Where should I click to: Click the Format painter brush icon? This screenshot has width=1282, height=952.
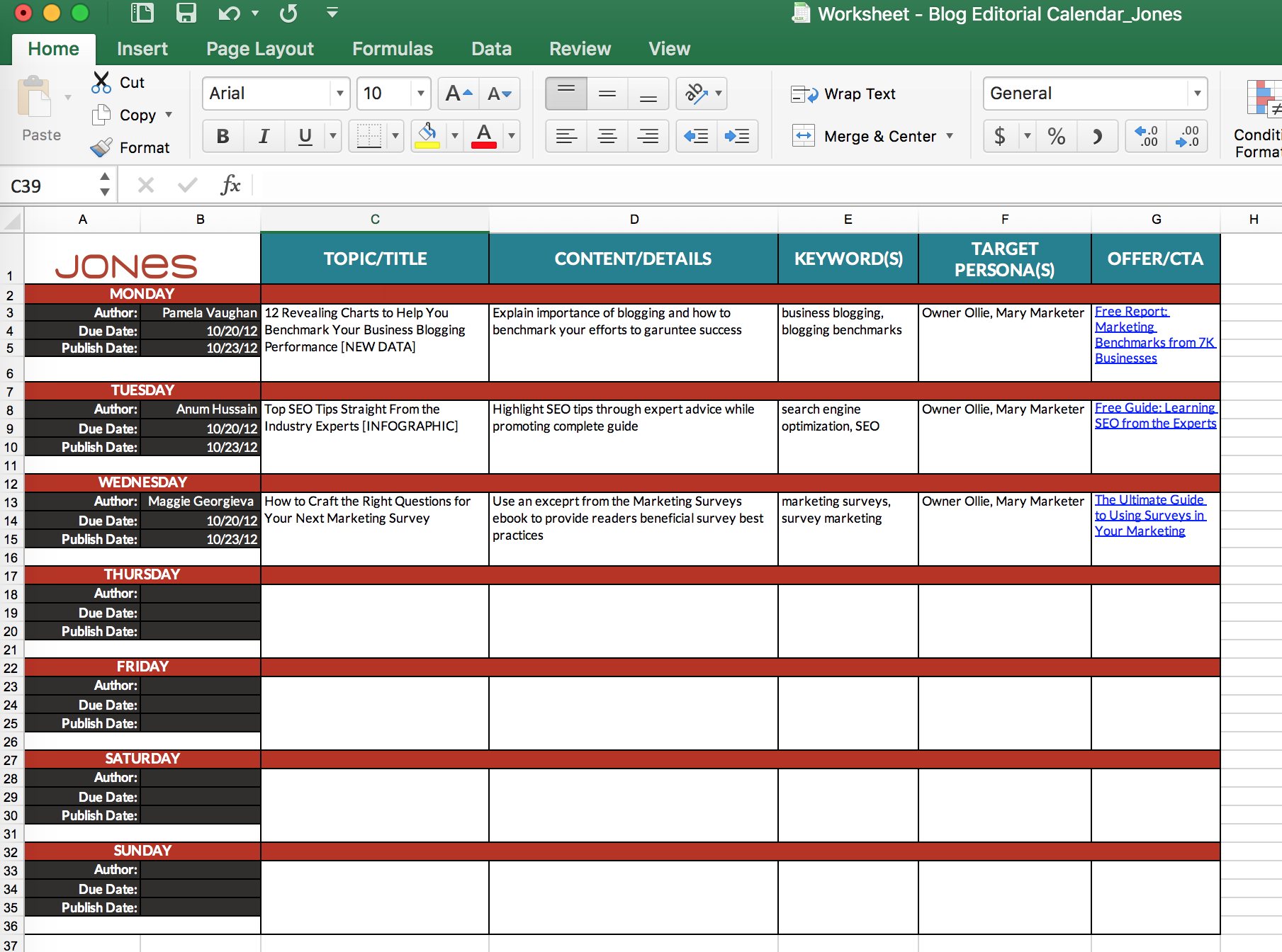pyautogui.click(x=101, y=147)
